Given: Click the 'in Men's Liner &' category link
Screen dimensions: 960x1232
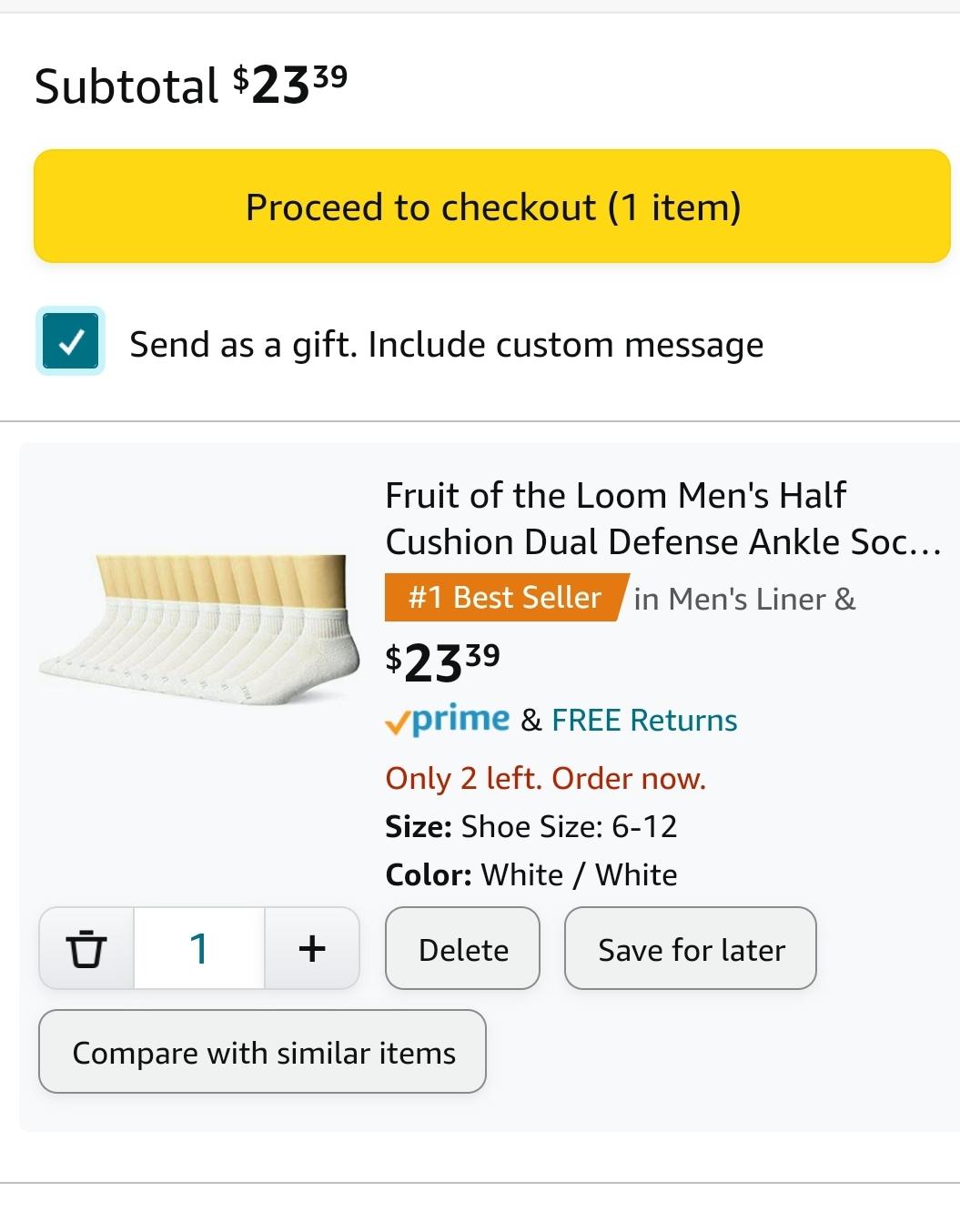Looking at the screenshot, I should (x=744, y=599).
